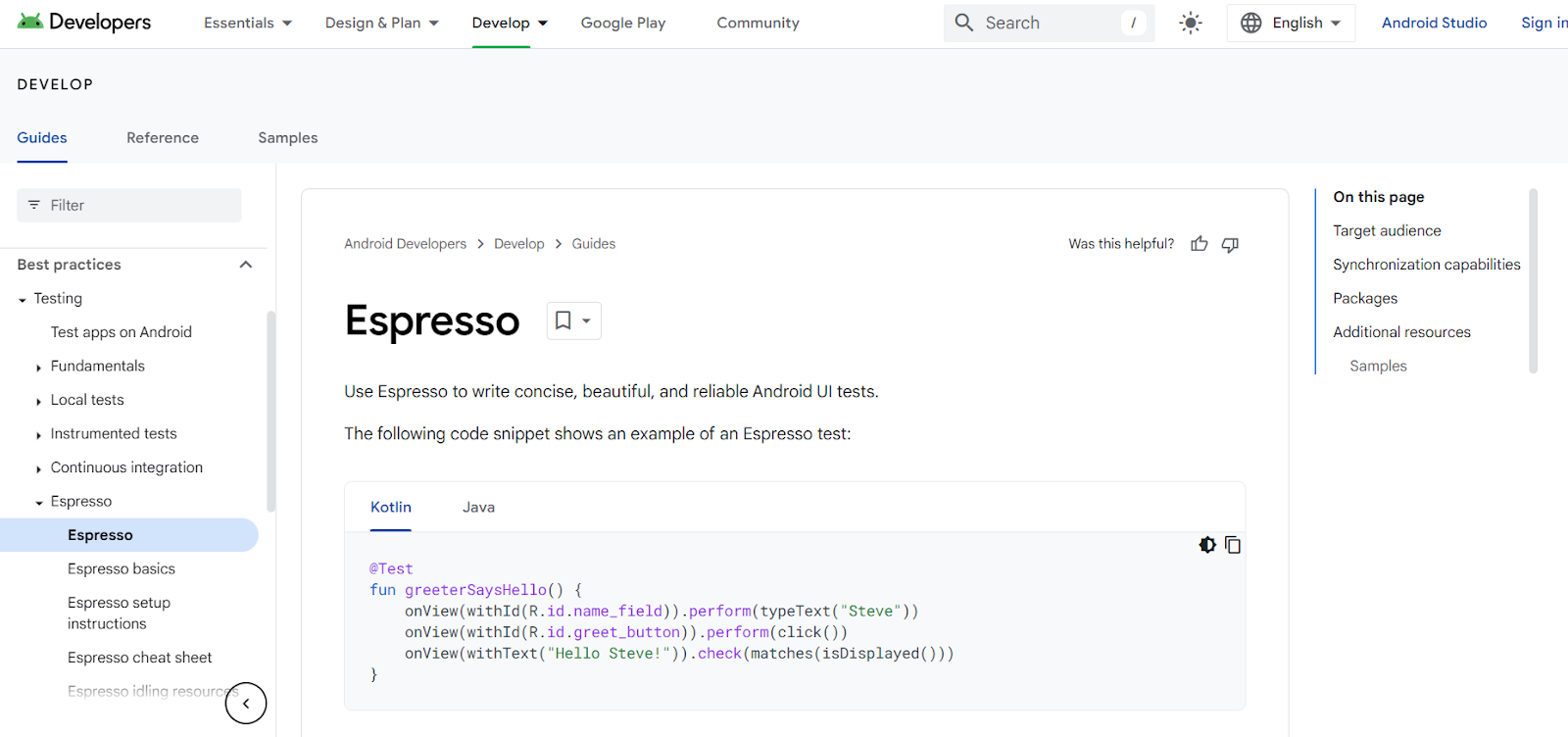The image size is (1568, 737).
Task: Switch to the Reference tab
Action: 163,138
